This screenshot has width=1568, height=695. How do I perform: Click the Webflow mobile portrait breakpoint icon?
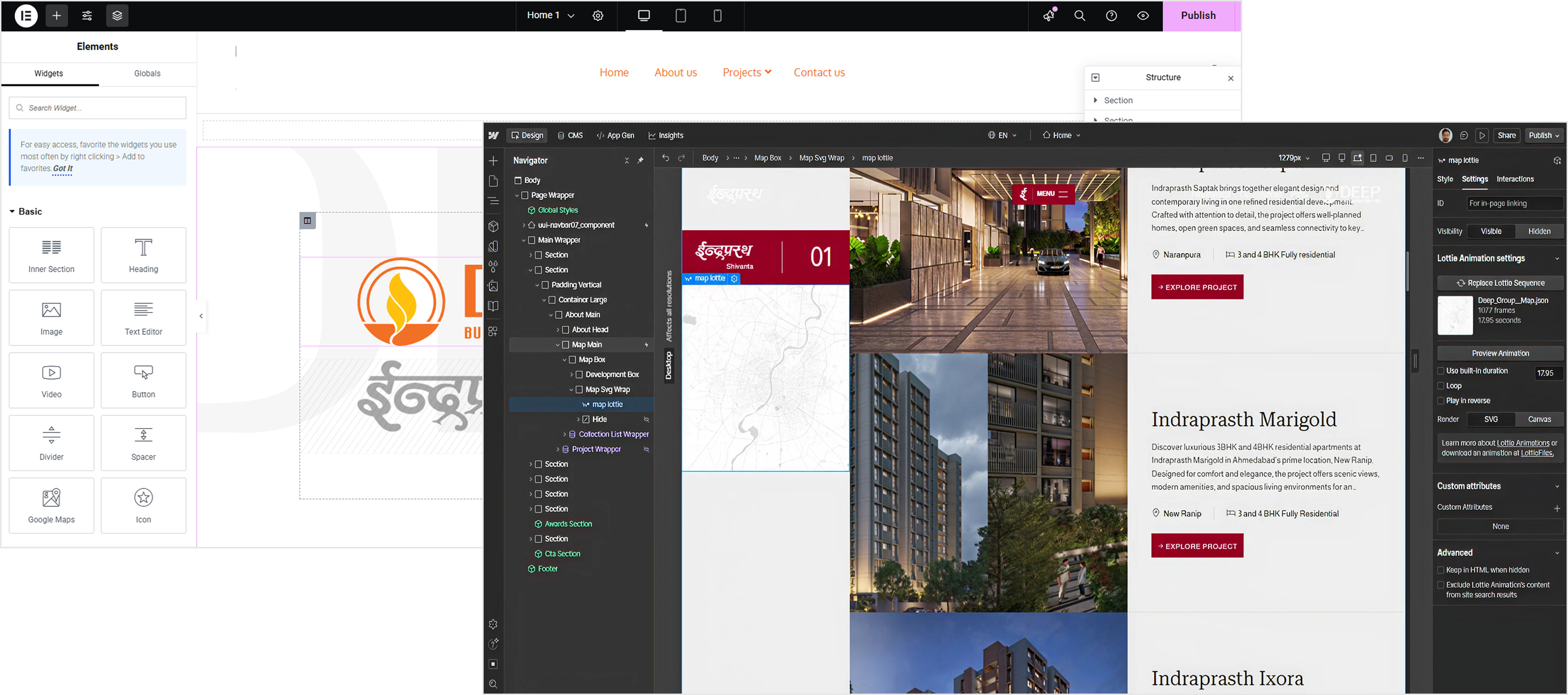1405,157
